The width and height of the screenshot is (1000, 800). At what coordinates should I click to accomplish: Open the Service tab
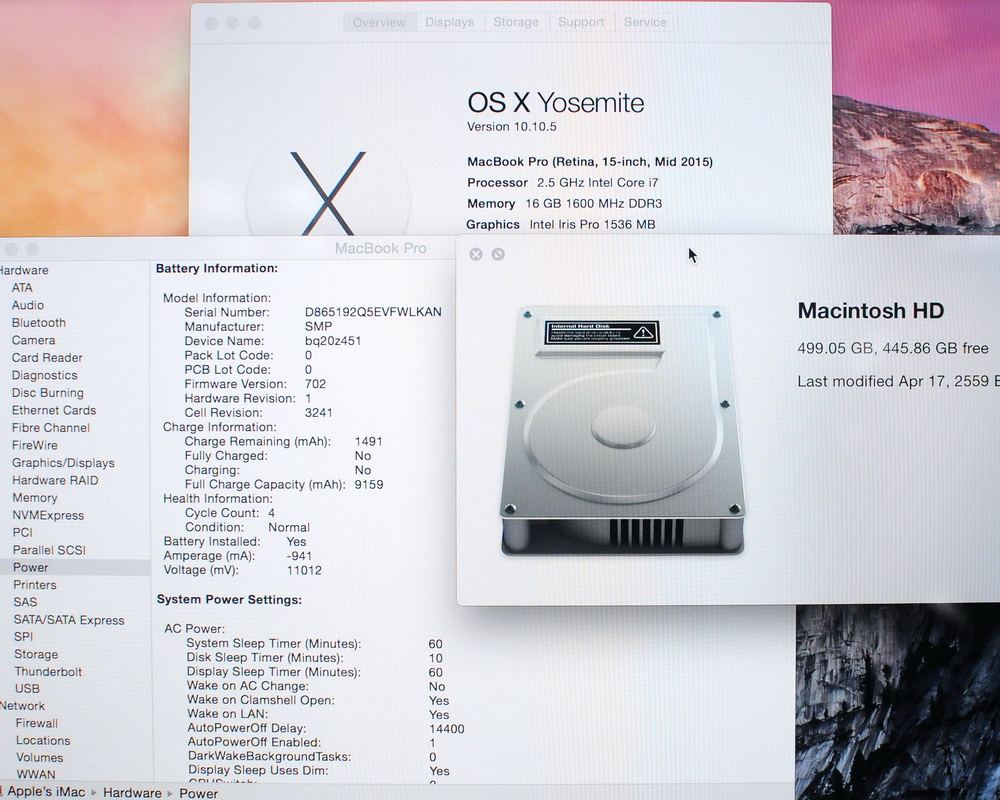click(645, 22)
